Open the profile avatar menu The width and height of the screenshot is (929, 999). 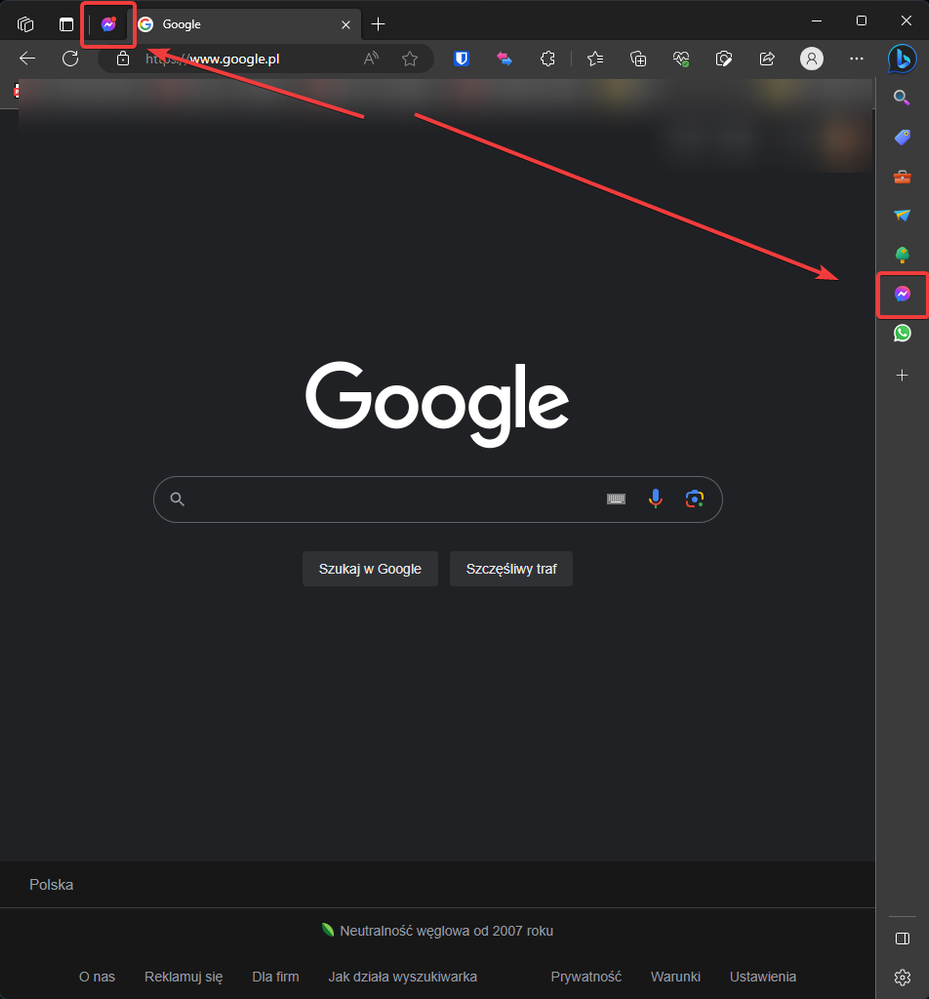coord(811,59)
